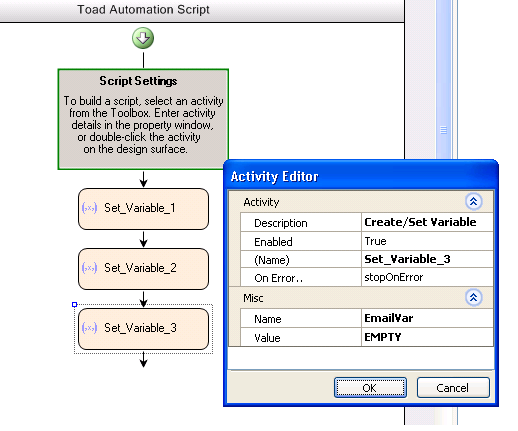Click the variable icon on Set_Variable_3
Viewport: 518px width, 431px height.
tap(89, 328)
